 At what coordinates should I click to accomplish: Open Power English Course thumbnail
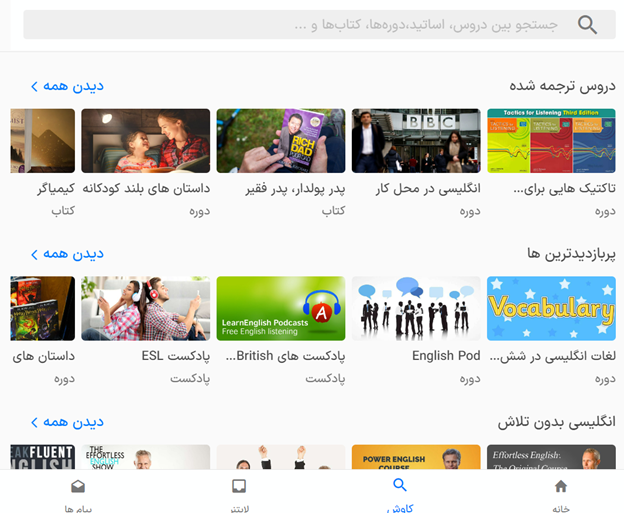coord(416,457)
